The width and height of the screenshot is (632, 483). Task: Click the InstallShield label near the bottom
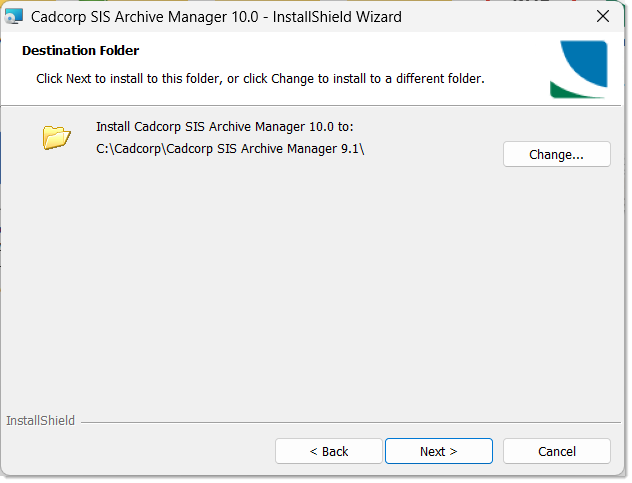[41, 421]
